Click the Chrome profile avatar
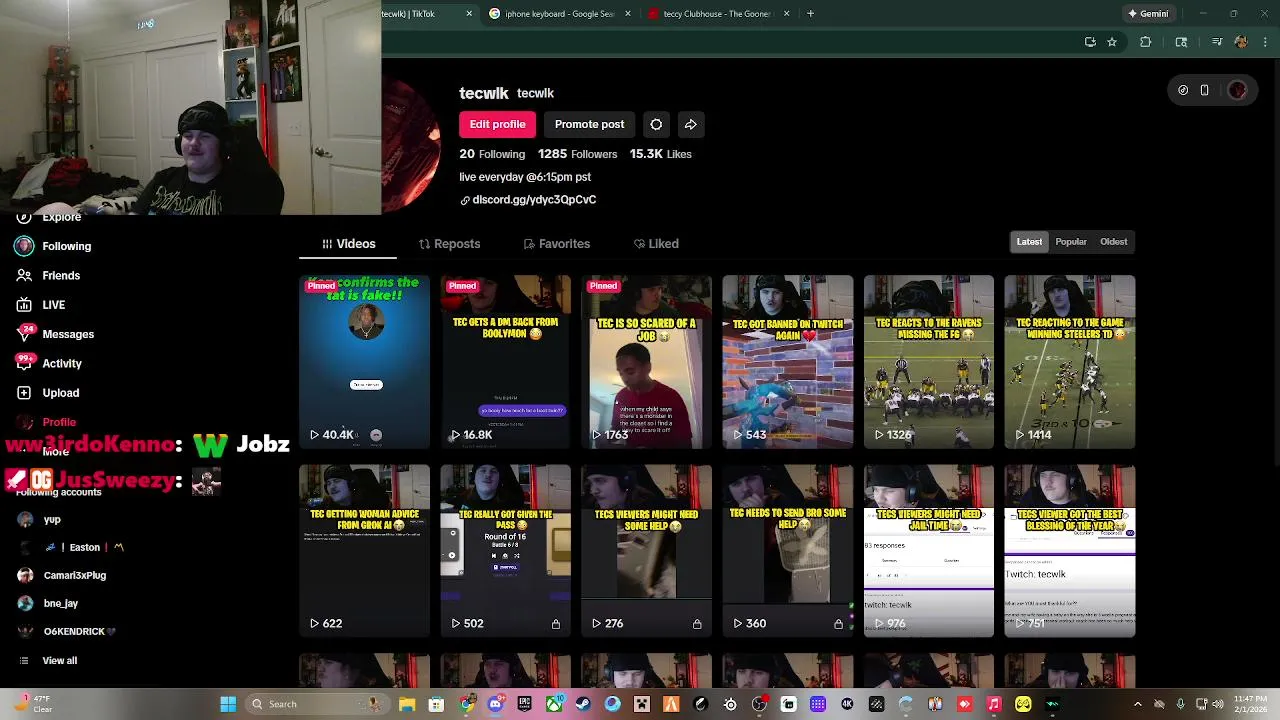This screenshot has width=1280, height=720. click(1241, 42)
